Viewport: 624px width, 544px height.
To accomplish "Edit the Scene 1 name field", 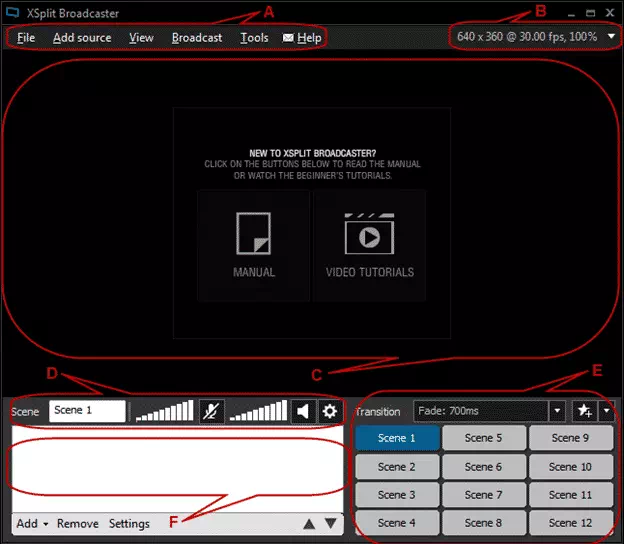I will (x=87, y=411).
